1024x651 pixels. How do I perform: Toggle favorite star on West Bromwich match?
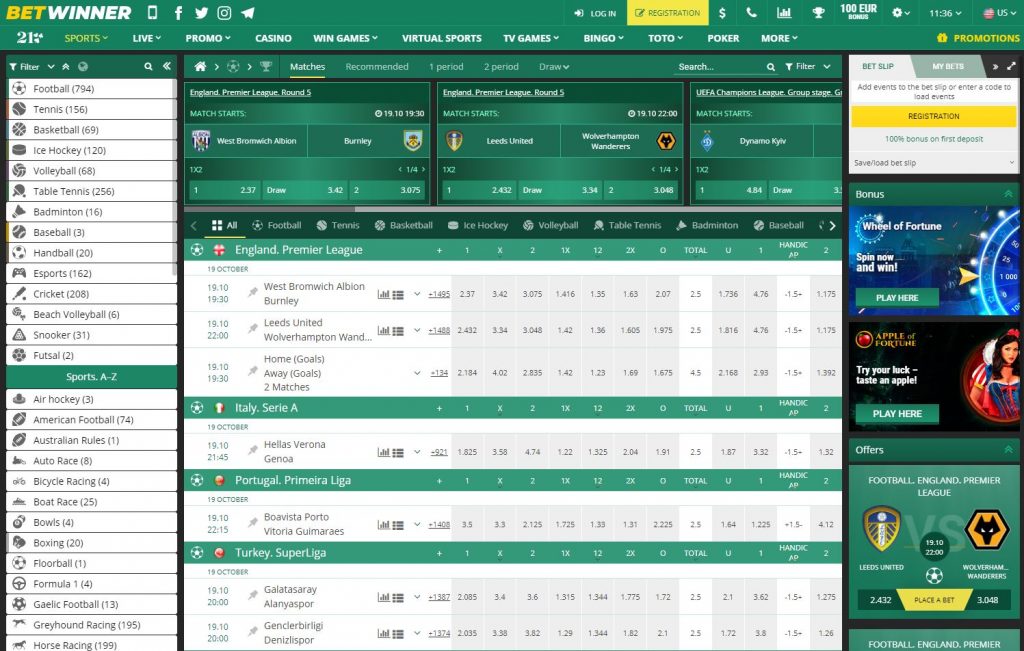pos(252,291)
